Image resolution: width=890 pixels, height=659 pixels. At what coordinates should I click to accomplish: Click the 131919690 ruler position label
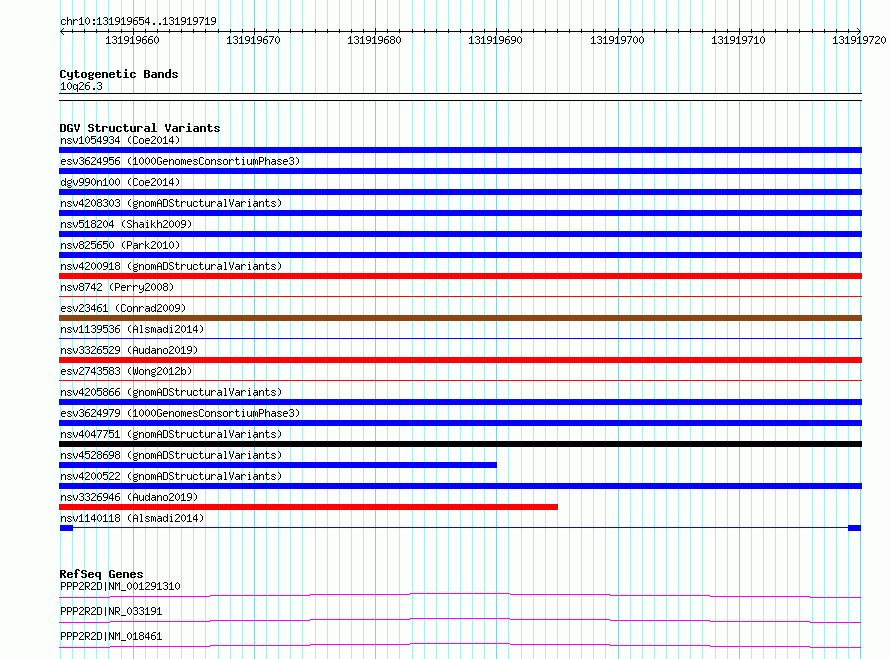click(x=495, y=40)
